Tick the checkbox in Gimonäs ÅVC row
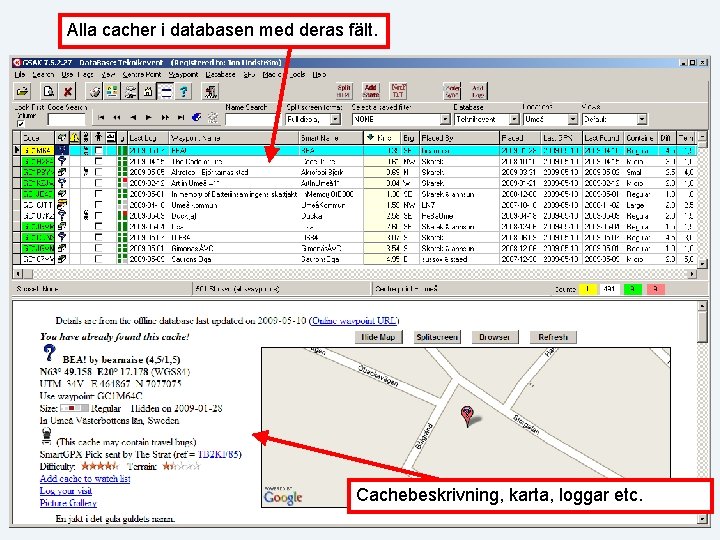The height and width of the screenshot is (540, 720). (98, 248)
